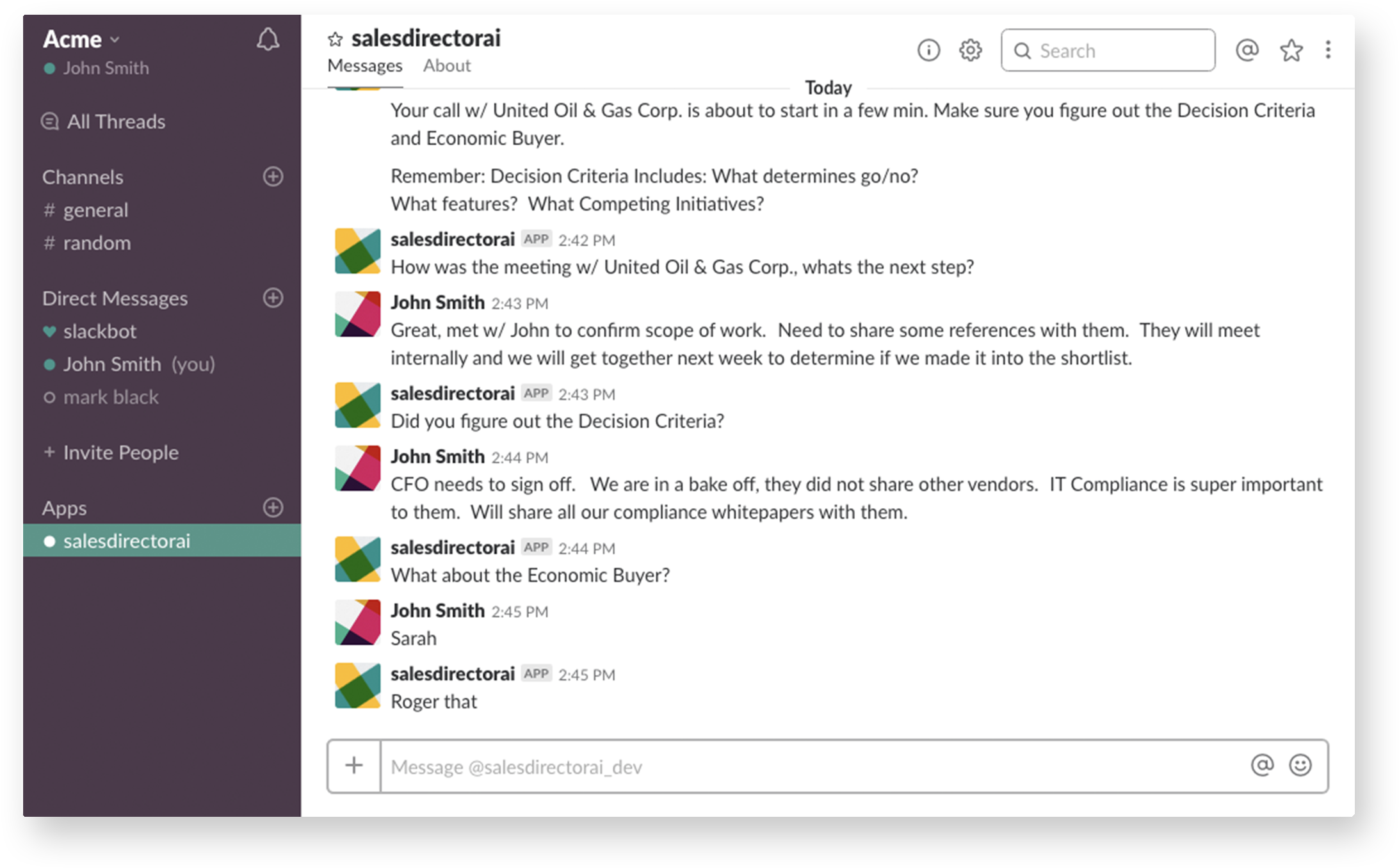The height and width of the screenshot is (868, 1399).
Task: Select the Messages tab
Action: coord(365,66)
